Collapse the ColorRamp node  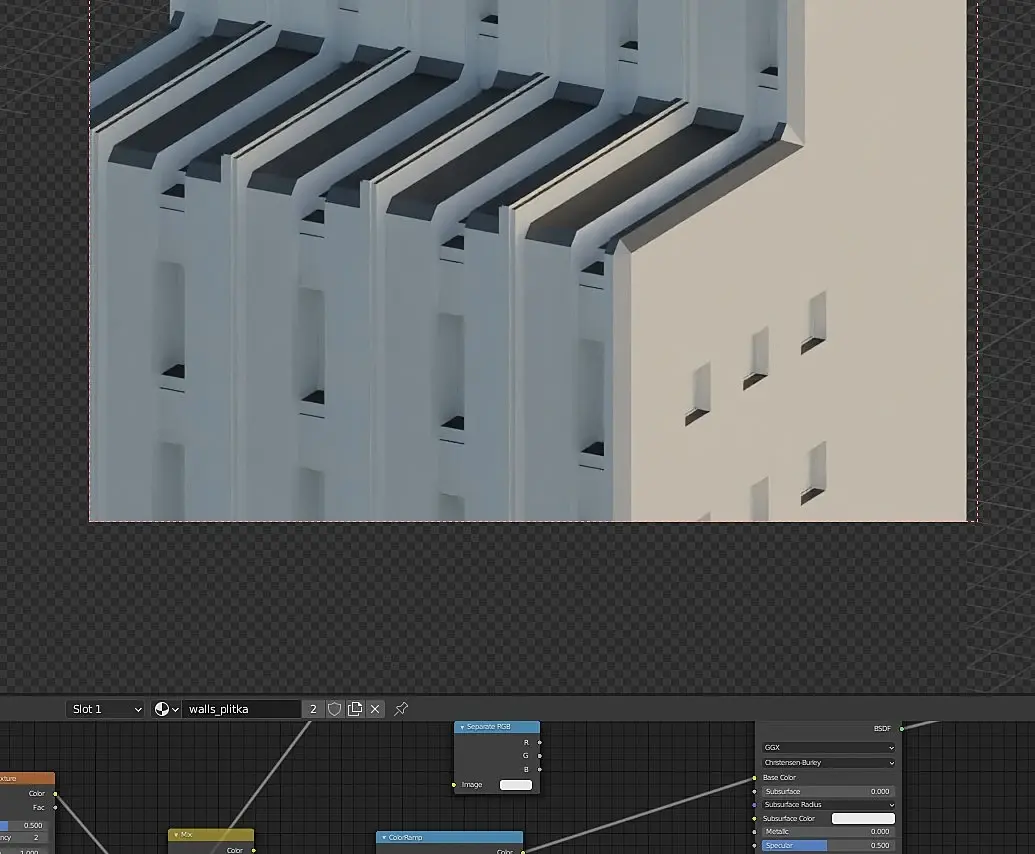click(384, 838)
